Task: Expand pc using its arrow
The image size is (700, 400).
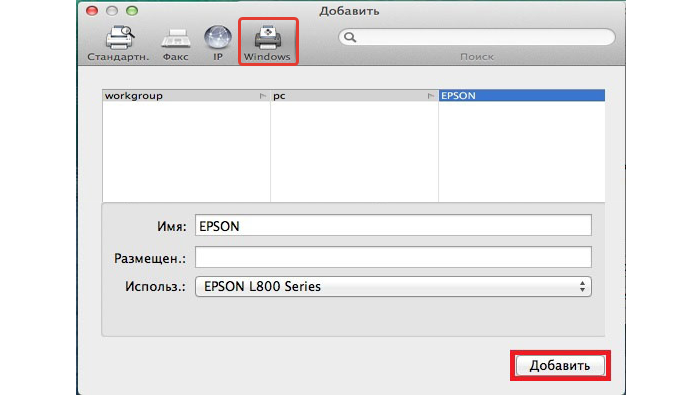Action: pos(430,96)
